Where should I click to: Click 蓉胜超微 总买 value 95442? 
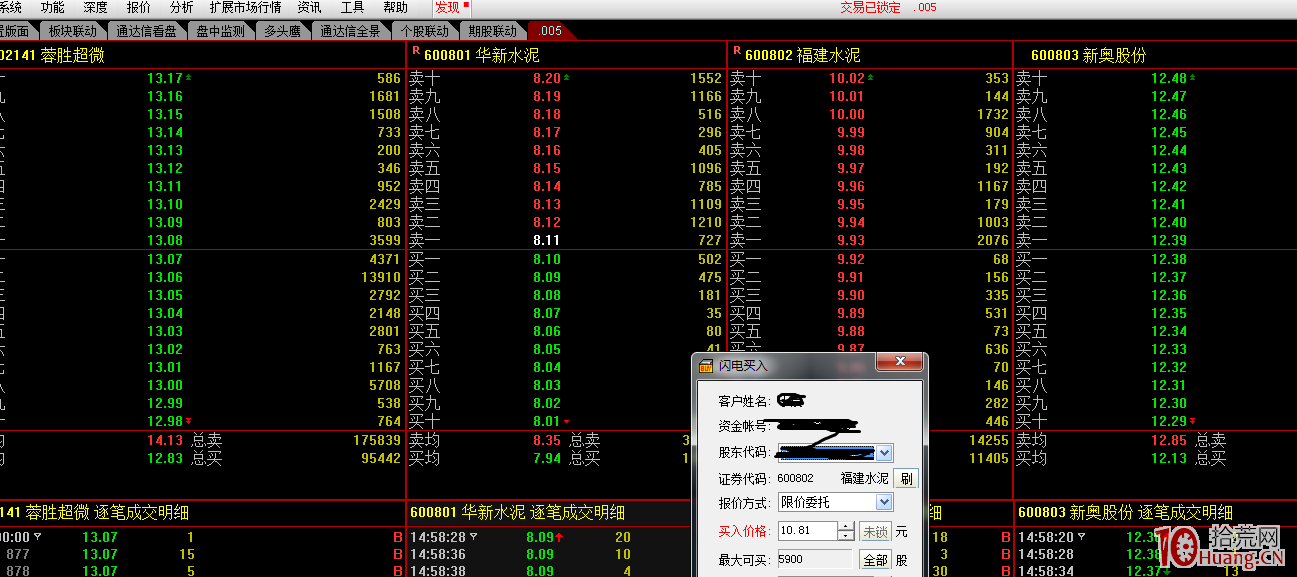coord(380,458)
